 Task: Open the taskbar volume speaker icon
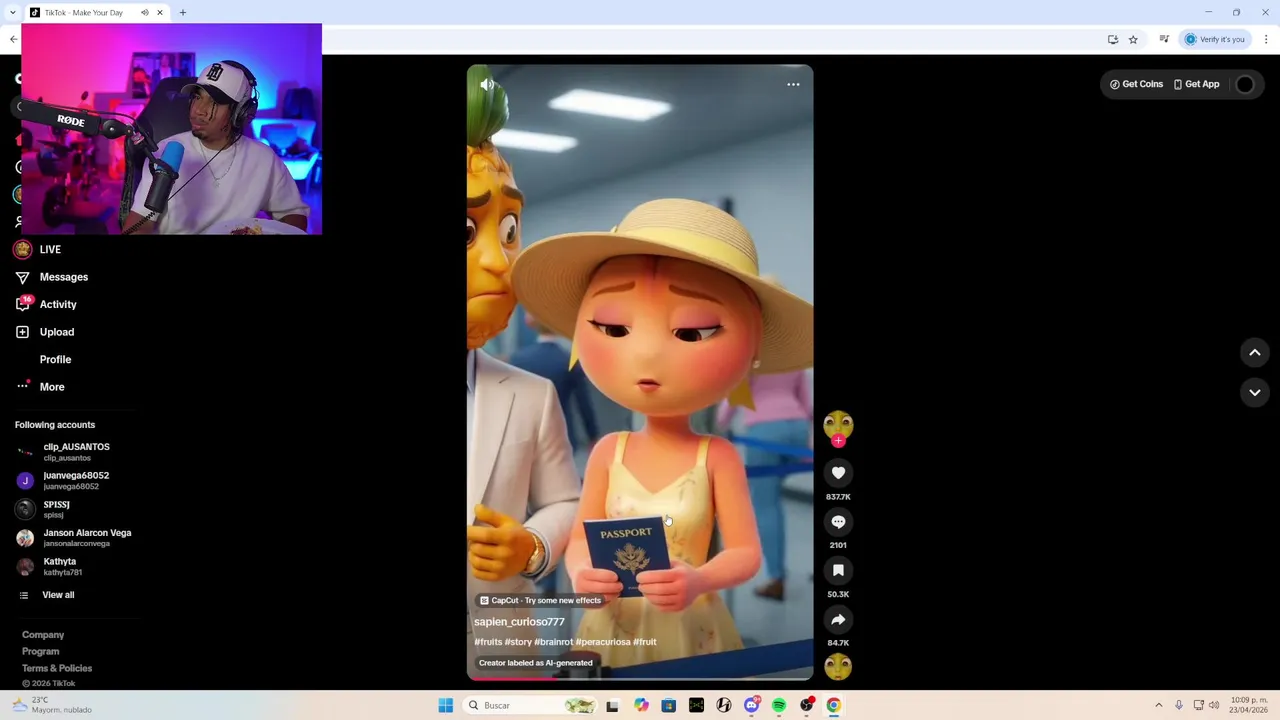[1214, 705]
